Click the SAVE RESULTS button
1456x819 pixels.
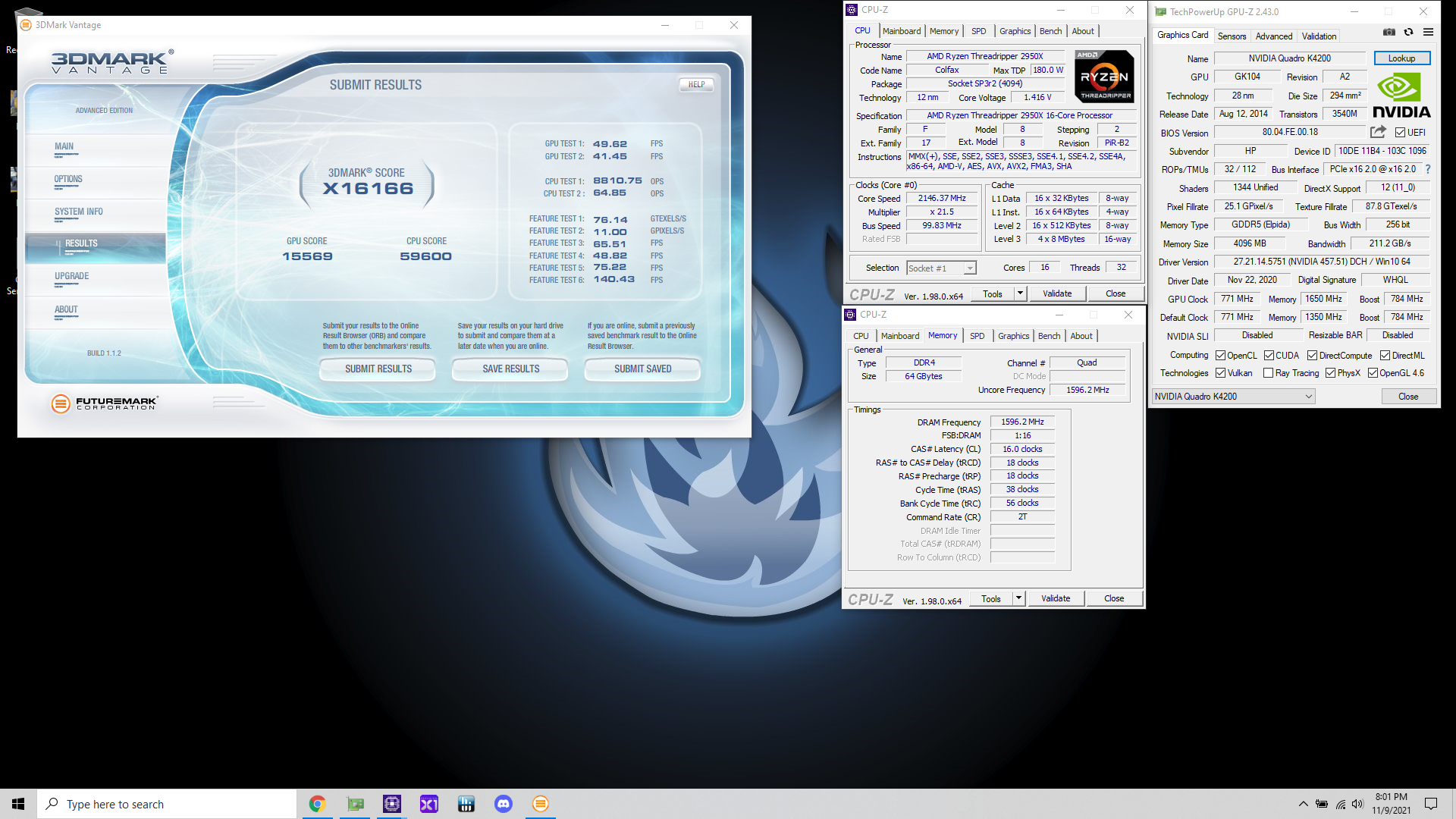(510, 369)
